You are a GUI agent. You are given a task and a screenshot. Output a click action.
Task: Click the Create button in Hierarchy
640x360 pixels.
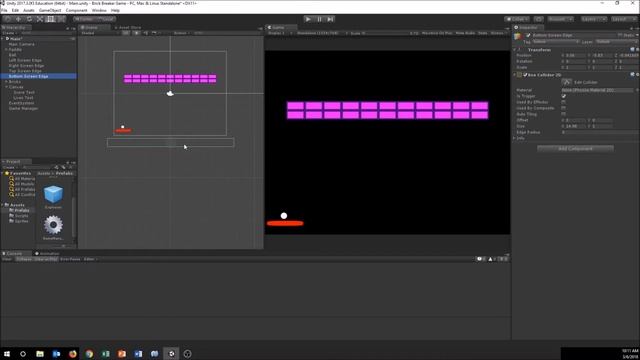[9, 33]
